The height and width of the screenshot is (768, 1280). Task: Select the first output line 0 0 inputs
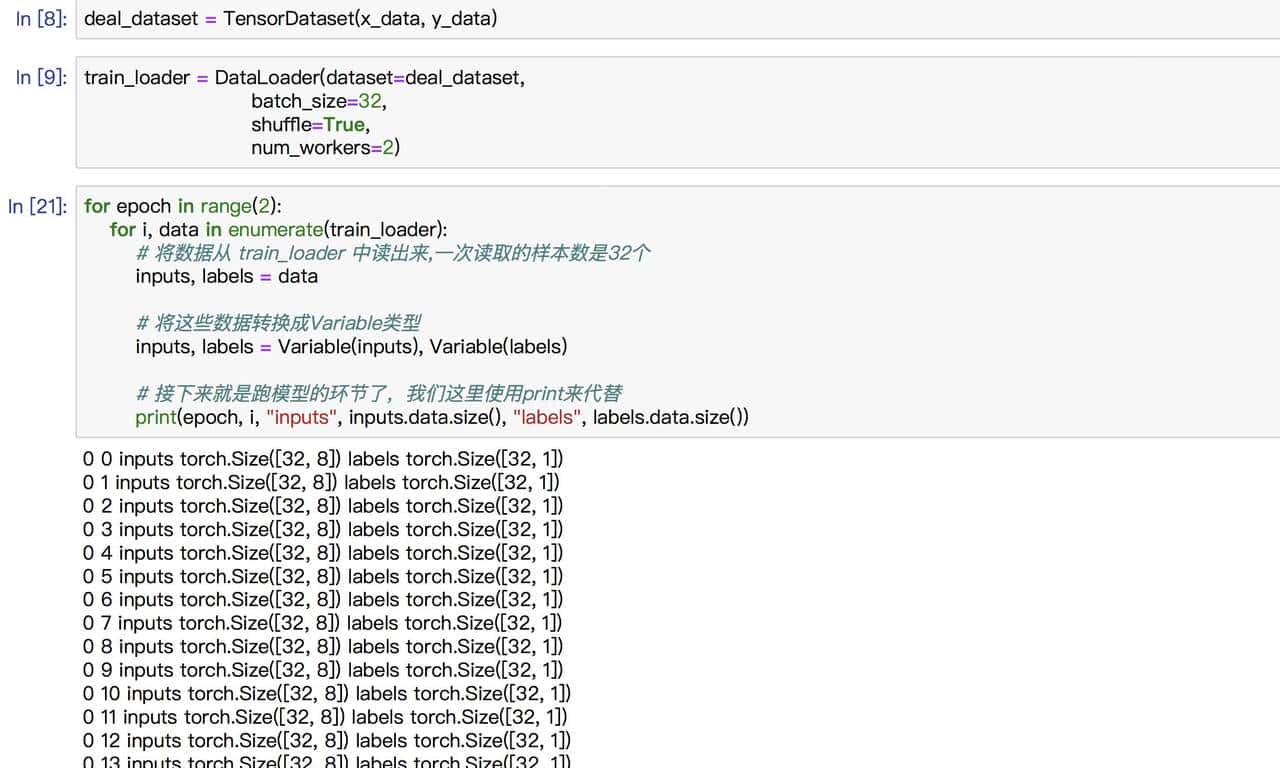click(x=320, y=458)
